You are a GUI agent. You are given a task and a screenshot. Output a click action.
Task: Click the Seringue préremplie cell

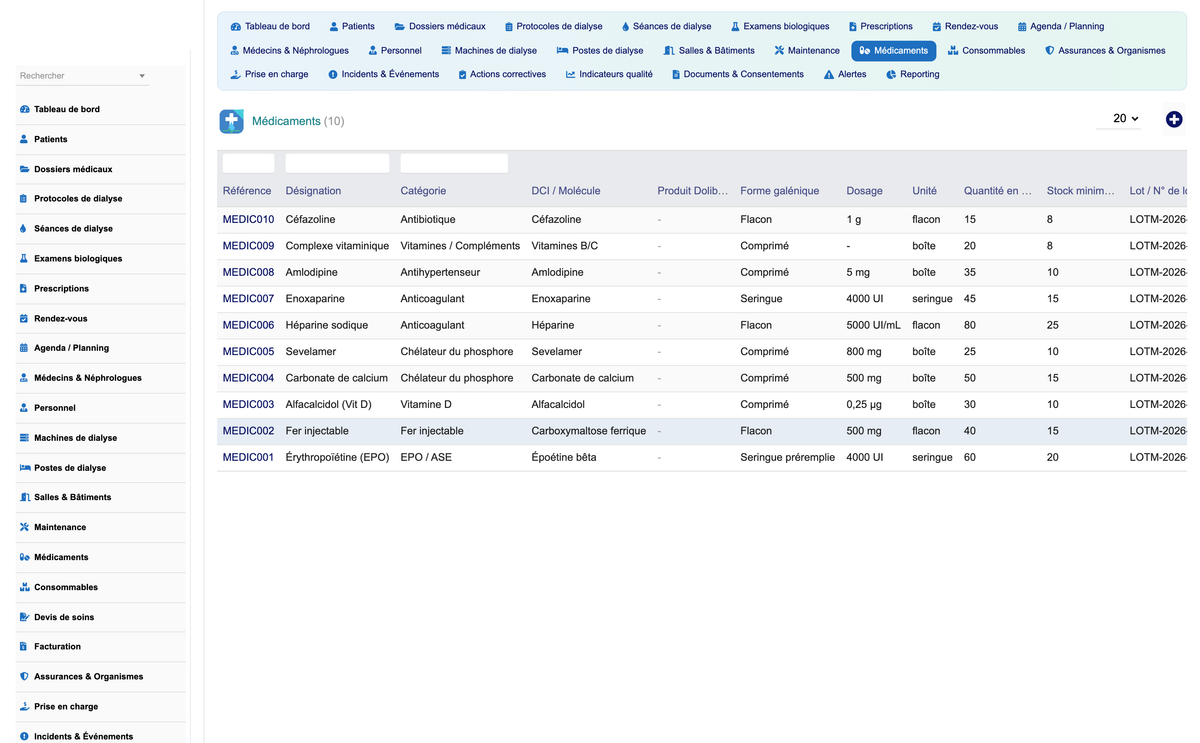787,457
